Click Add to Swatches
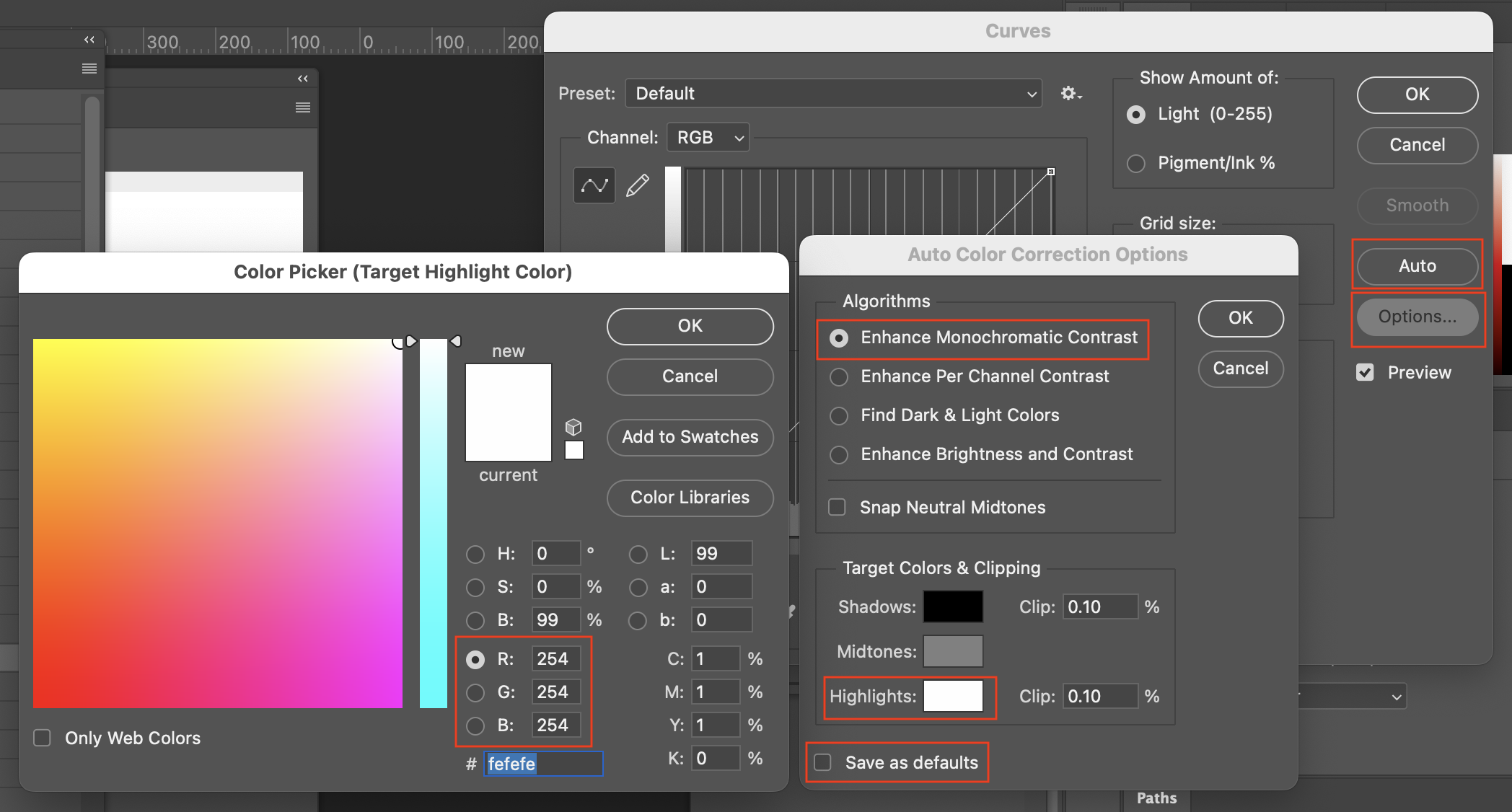The width and height of the screenshot is (1512, 812). coord(689,437)
